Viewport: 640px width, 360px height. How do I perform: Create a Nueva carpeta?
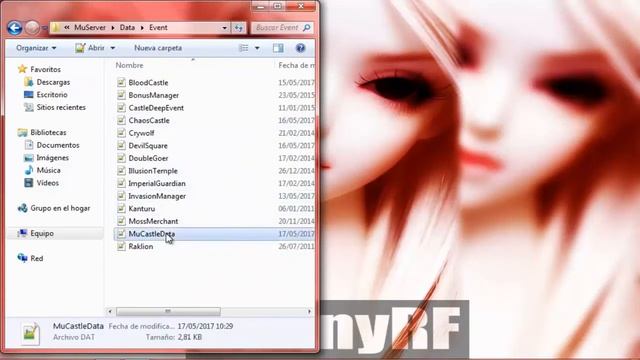158,48
